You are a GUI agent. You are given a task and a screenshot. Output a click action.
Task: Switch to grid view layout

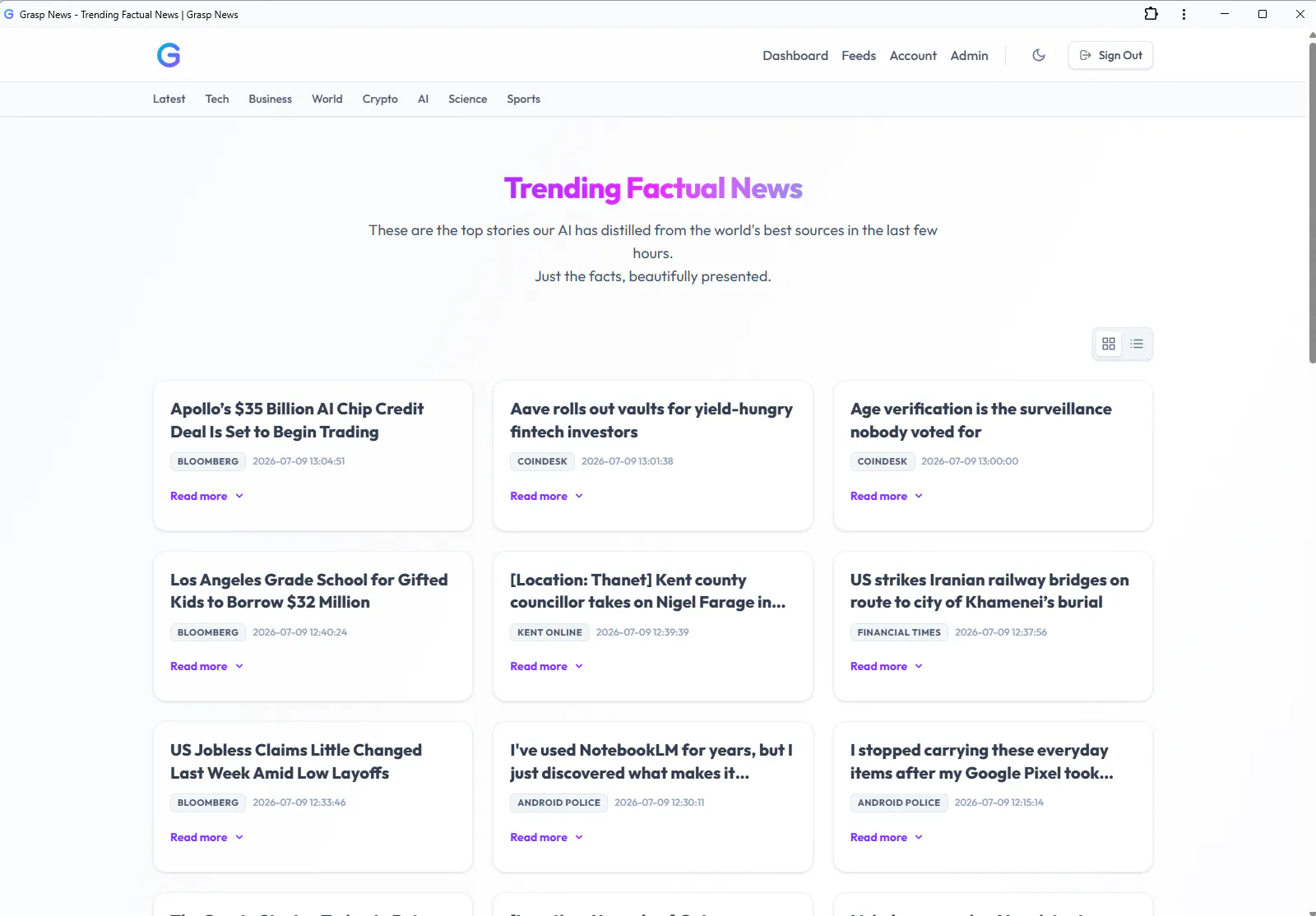[1109, 344]
